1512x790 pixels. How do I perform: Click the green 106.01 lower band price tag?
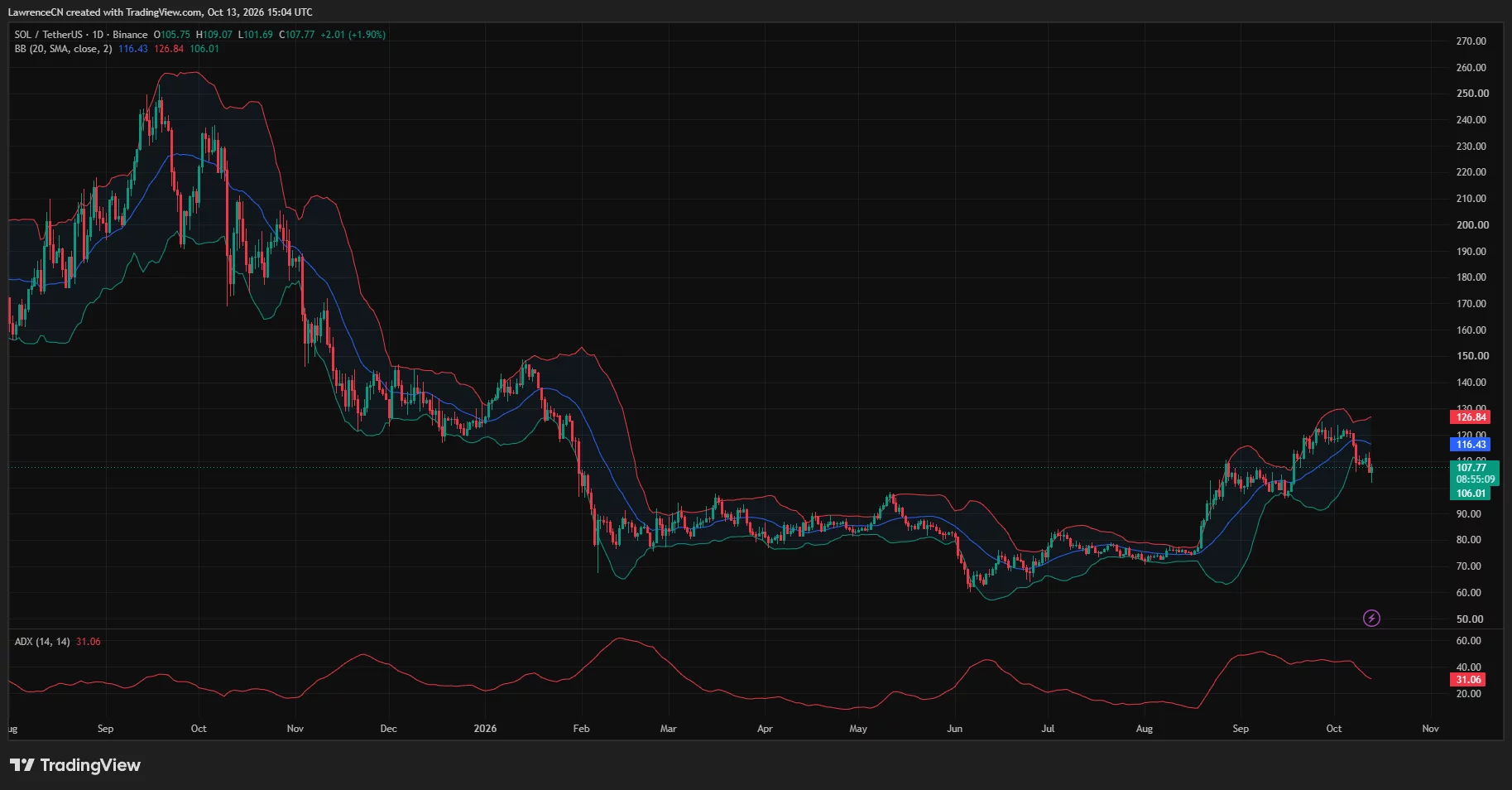1471,494
